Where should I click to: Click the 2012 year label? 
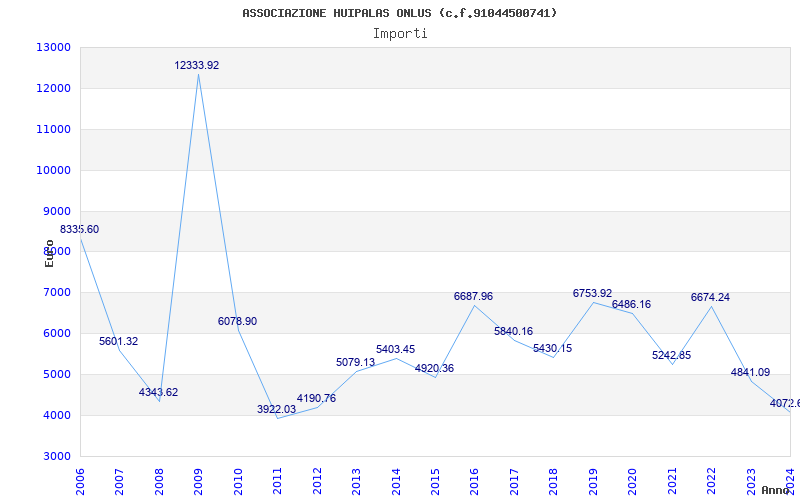(317, 482)
